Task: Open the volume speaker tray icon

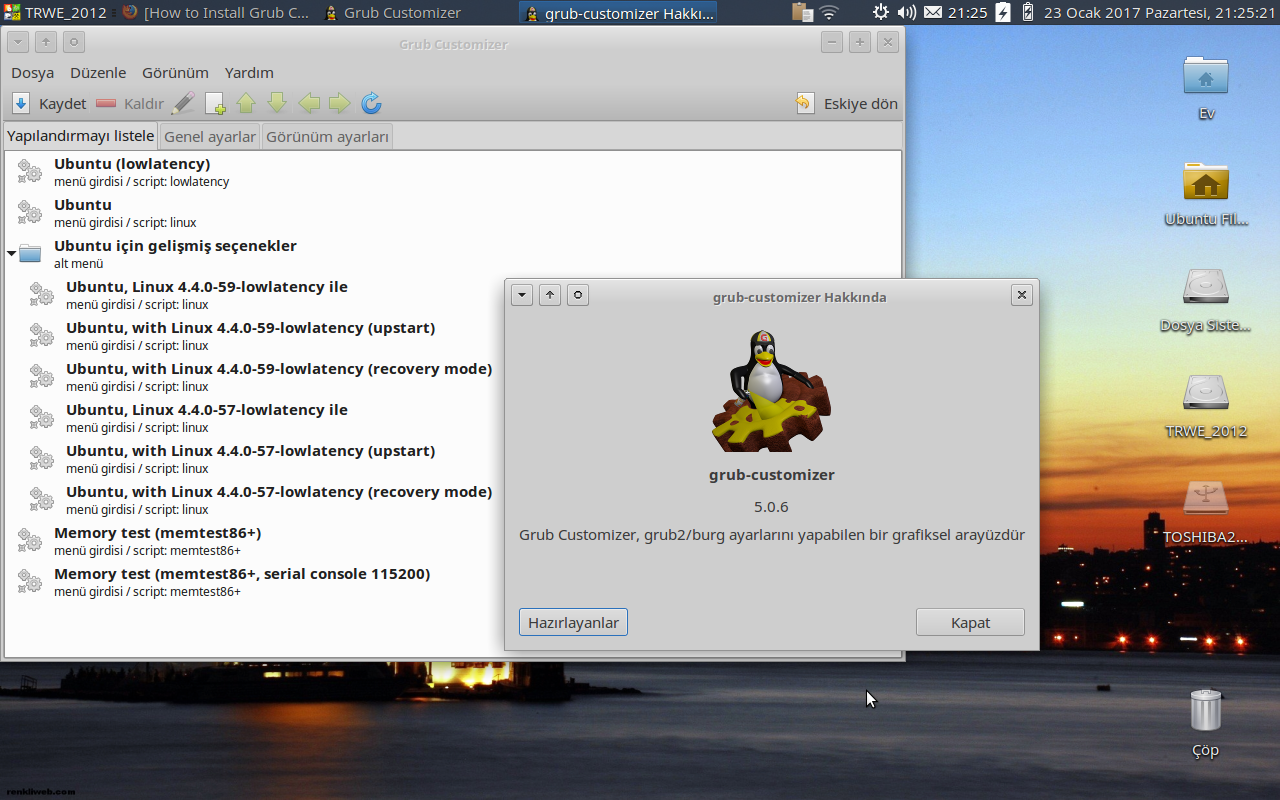Action: (x=907, y=13)
